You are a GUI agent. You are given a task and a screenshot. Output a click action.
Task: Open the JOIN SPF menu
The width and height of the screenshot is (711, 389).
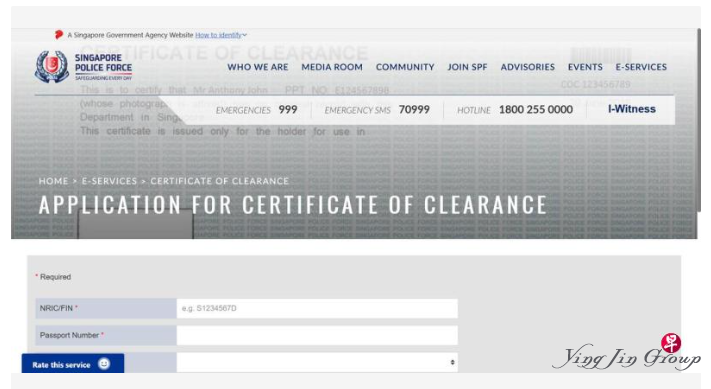pos(467,67)
